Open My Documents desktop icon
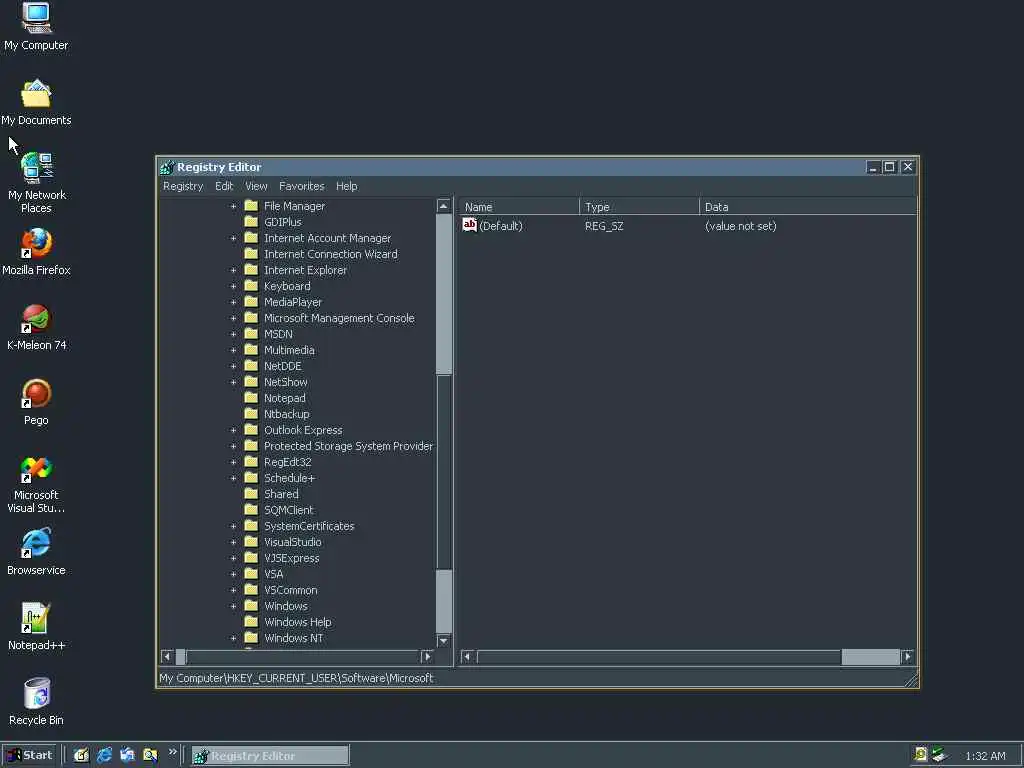 [36, 93]
